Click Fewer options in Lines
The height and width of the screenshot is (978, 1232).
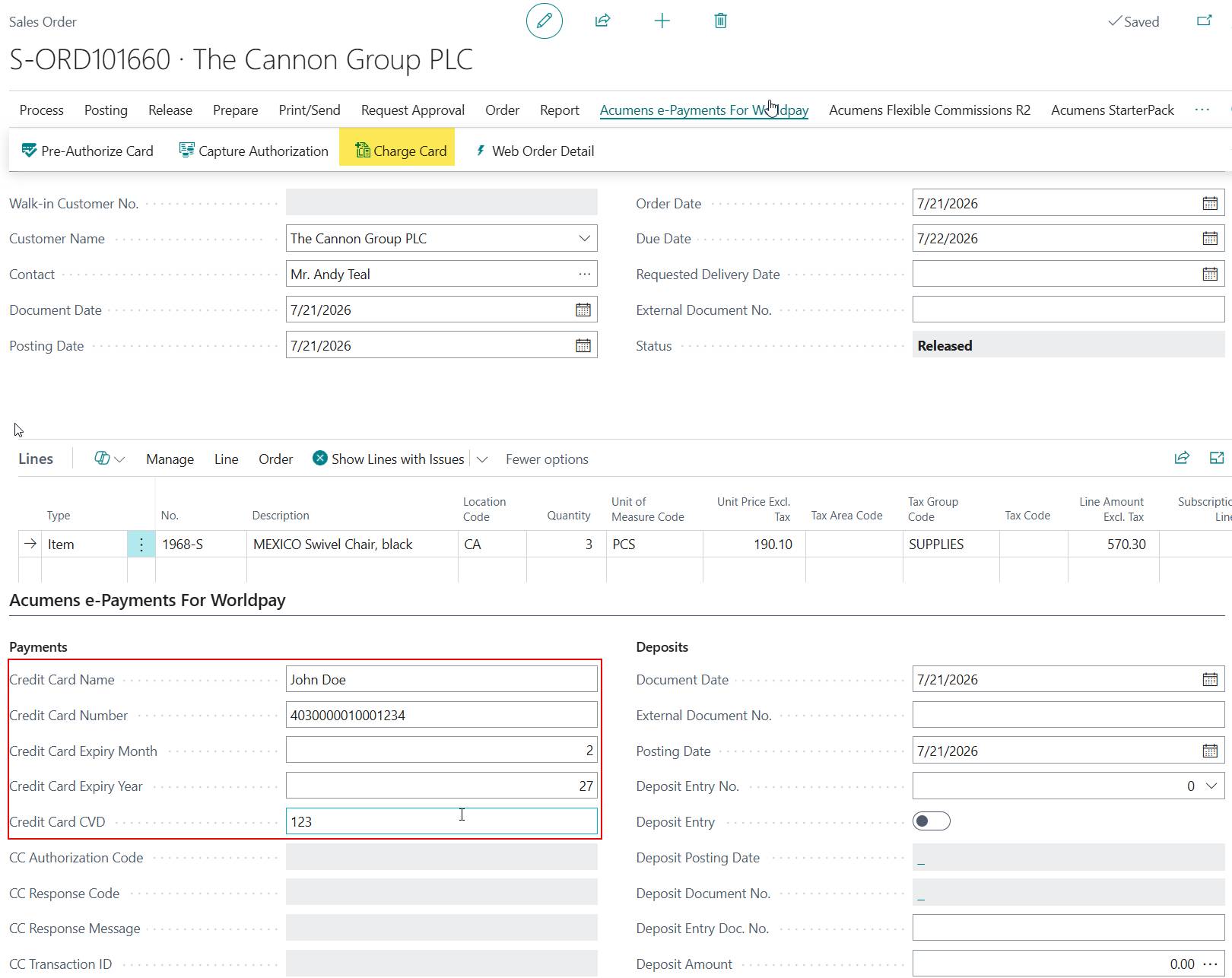(x=548, y=459)
